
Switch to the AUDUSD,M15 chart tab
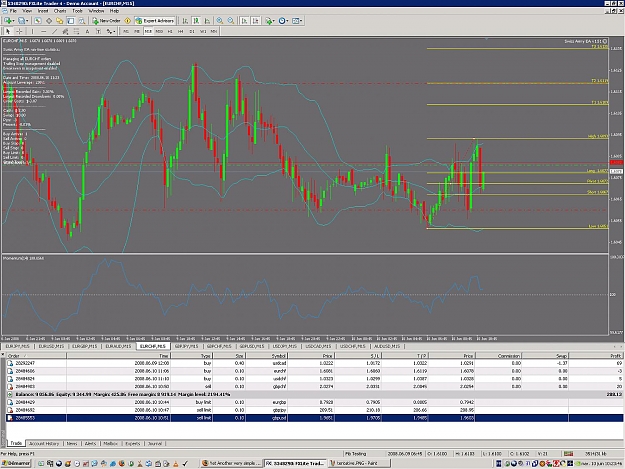(387, 346)
